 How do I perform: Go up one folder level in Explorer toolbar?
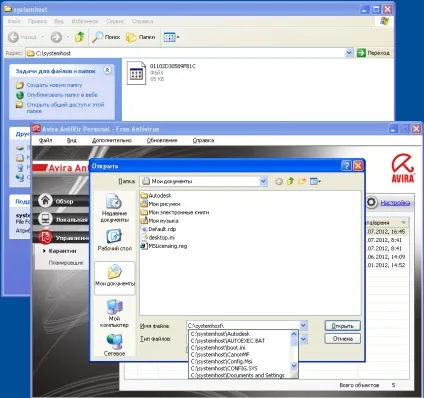pyautogui.click(x=80, y=37)
